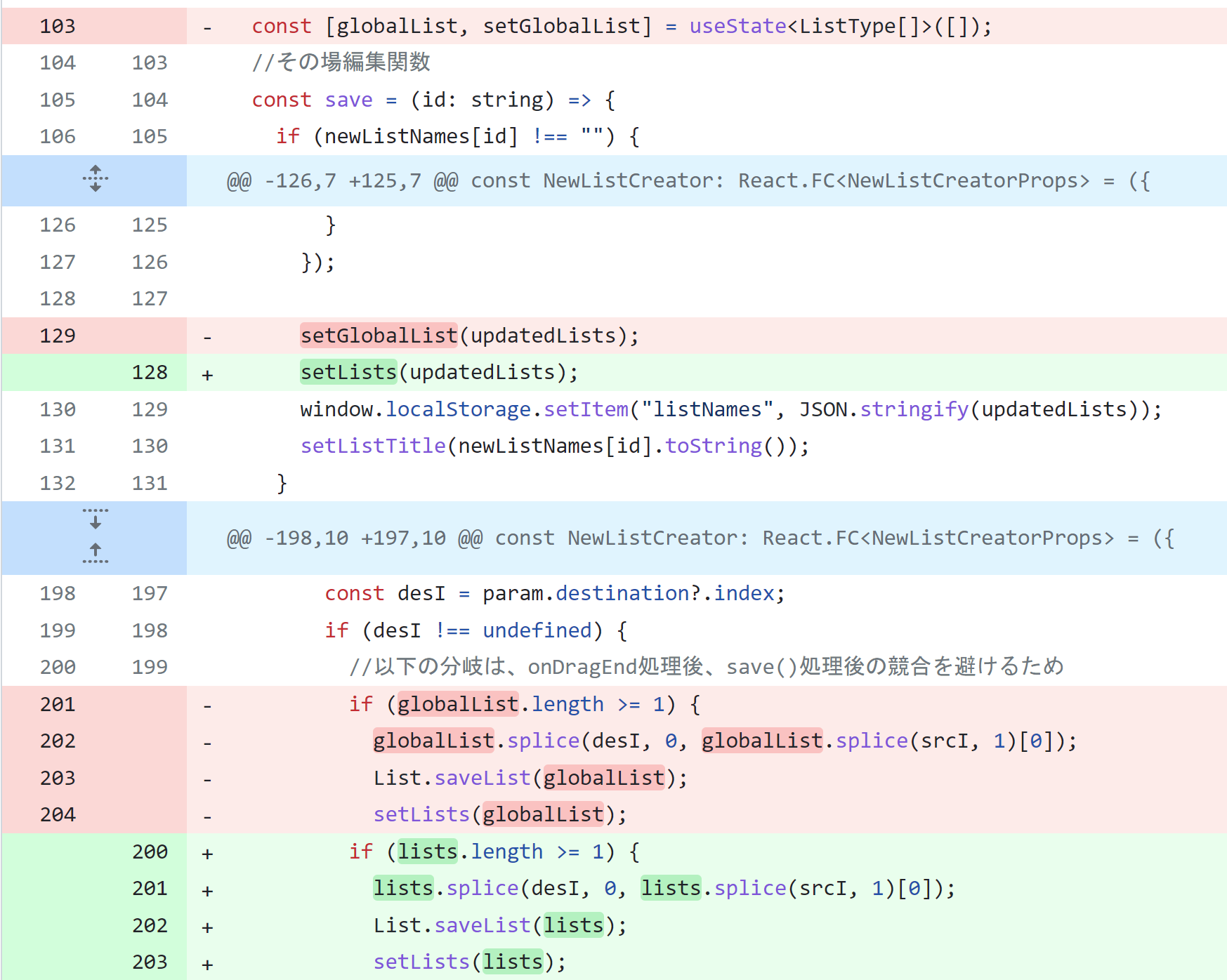1227x980 pixels.
Task: Select line number 200 on the added lists.length row
Action: [150, 852]
